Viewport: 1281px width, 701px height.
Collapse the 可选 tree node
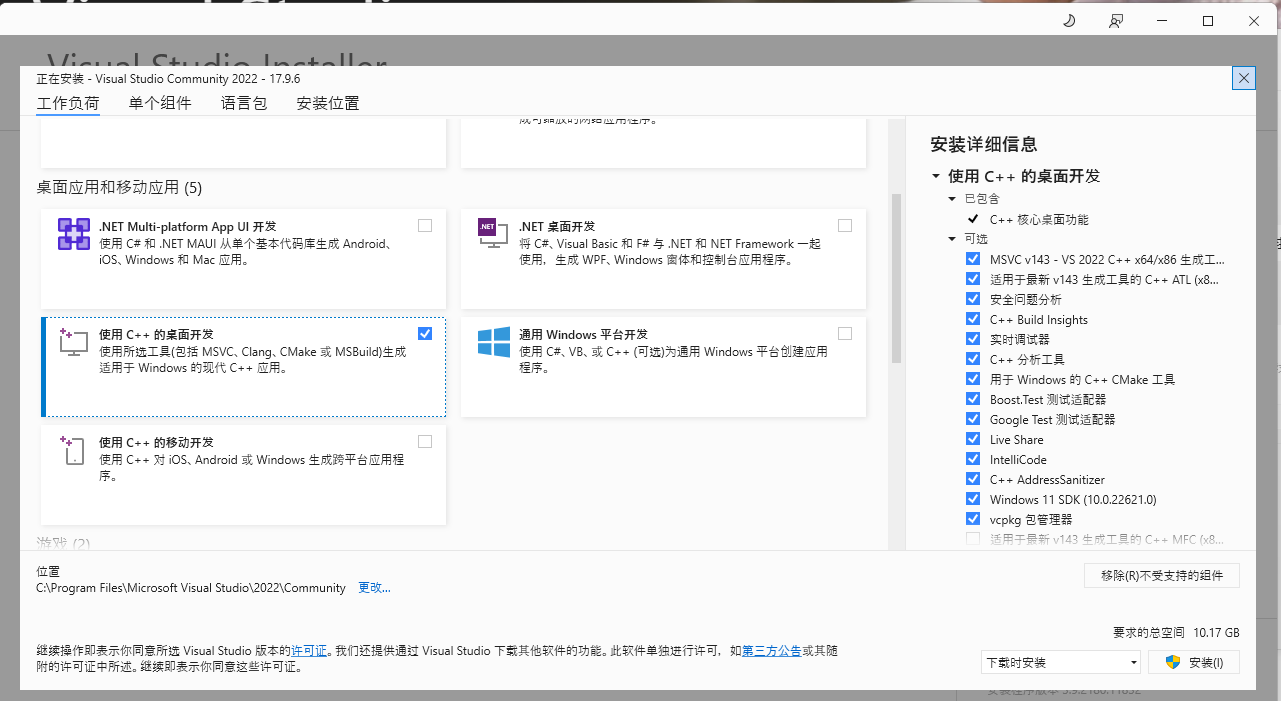coord(952,239)
